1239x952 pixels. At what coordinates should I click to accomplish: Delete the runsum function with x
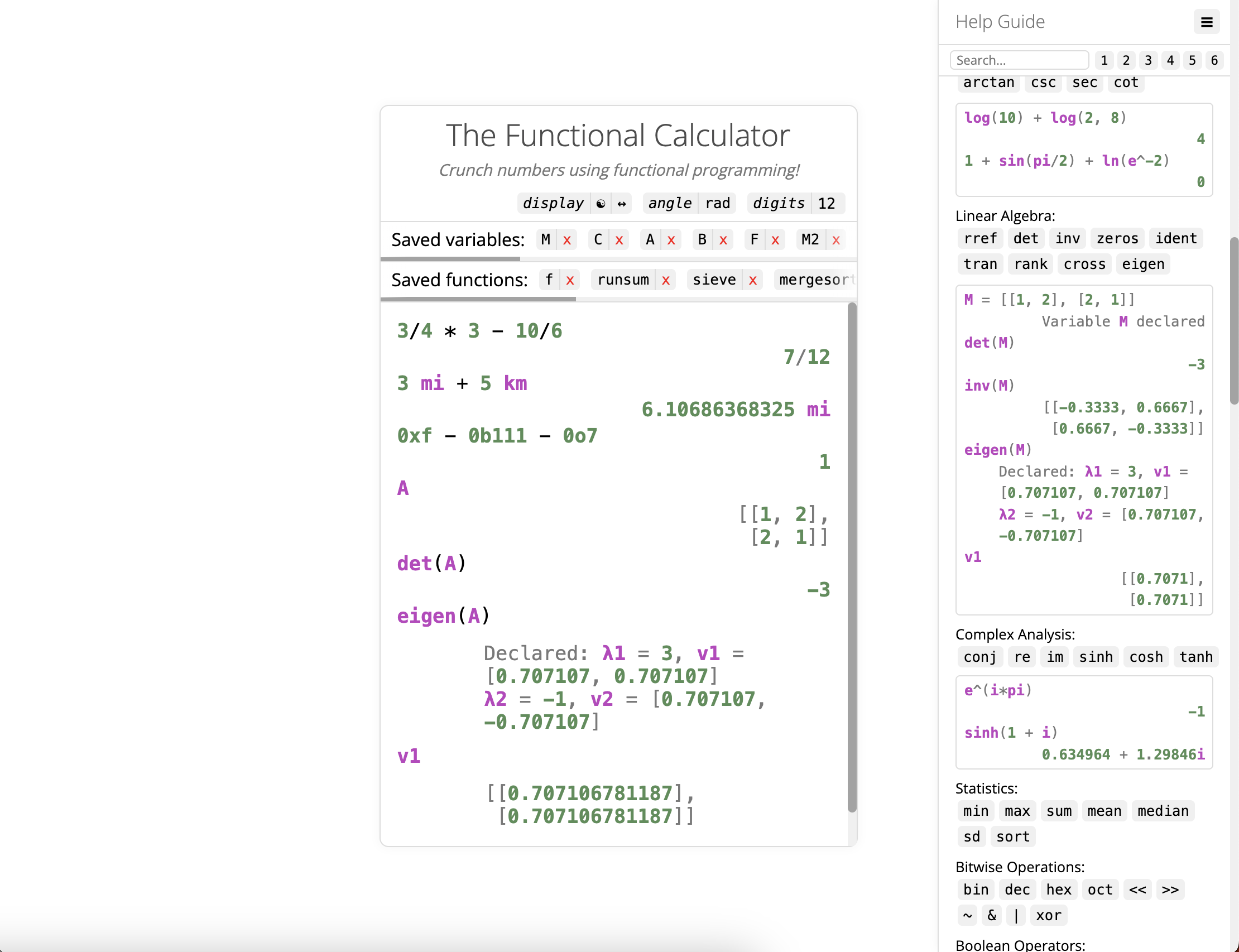coord(665,280)
